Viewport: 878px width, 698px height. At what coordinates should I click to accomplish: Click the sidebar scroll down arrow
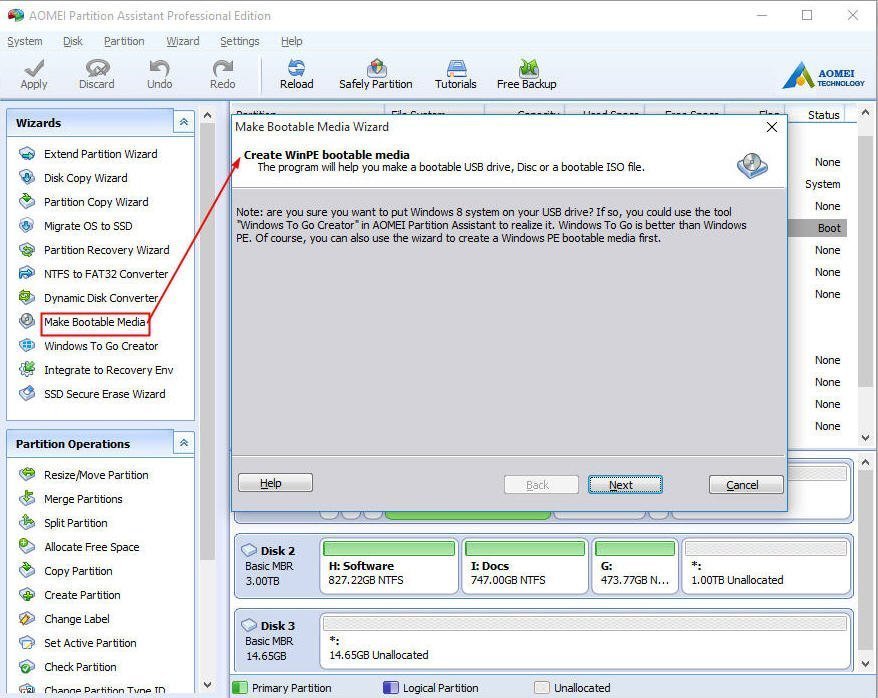[207, 684]
